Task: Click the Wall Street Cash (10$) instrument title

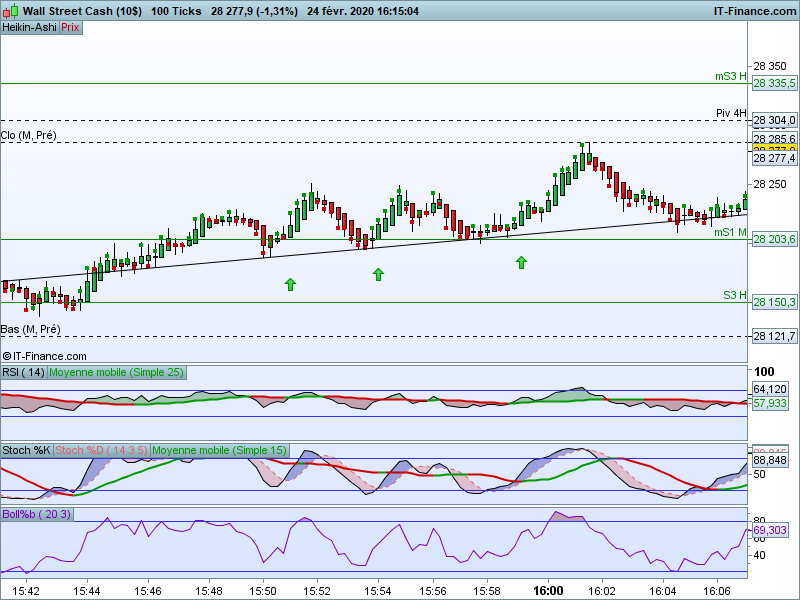Action: click(82, 11)
